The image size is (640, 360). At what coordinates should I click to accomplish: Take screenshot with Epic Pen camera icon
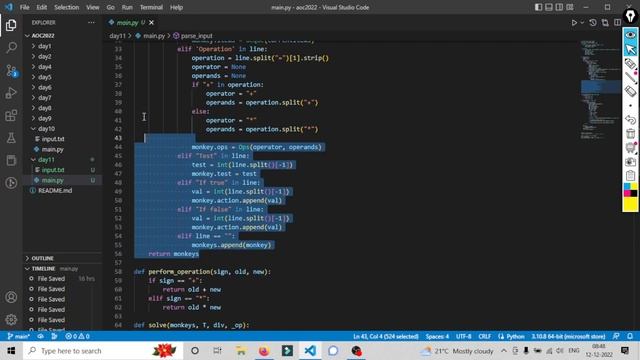pos(631,162)
